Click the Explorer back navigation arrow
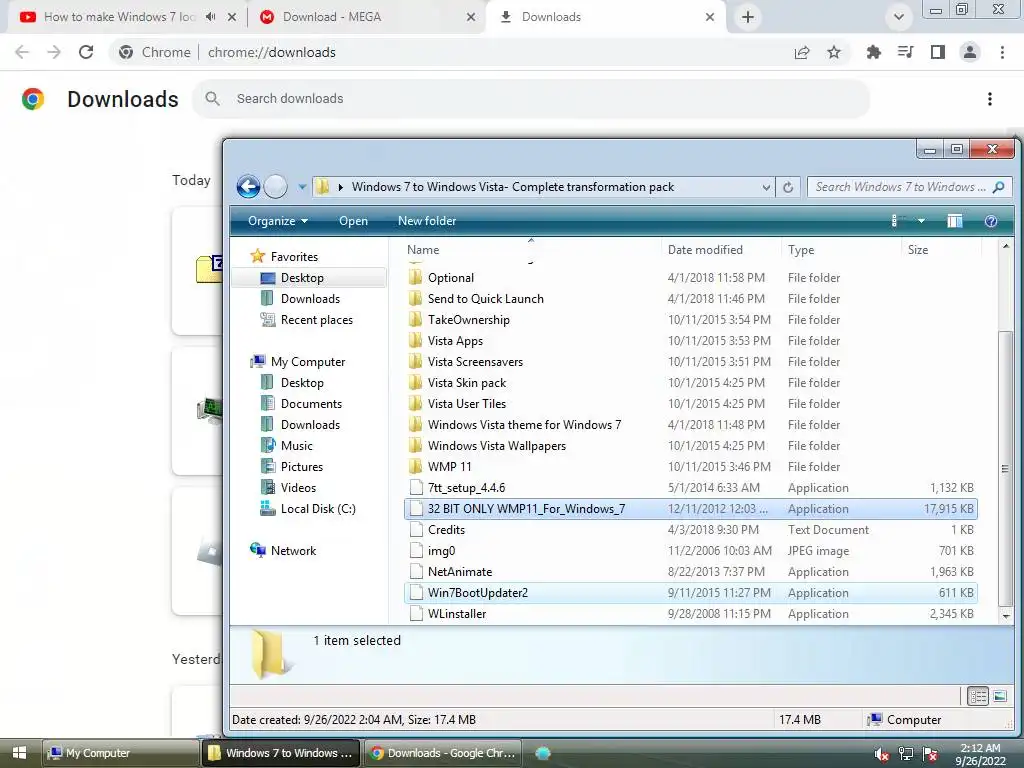This screenshot has height=768, width=1024. (x=248, y=187)
